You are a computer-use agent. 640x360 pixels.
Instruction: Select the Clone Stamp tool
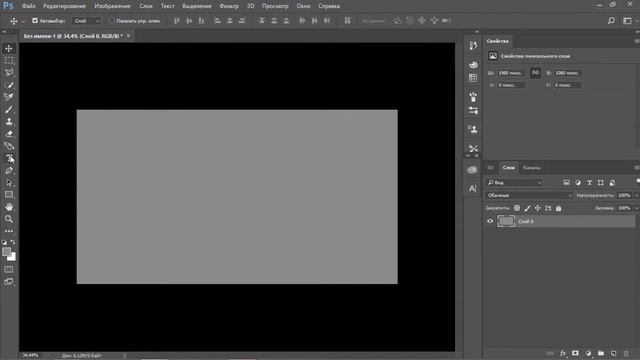click(x=9, y=122)
